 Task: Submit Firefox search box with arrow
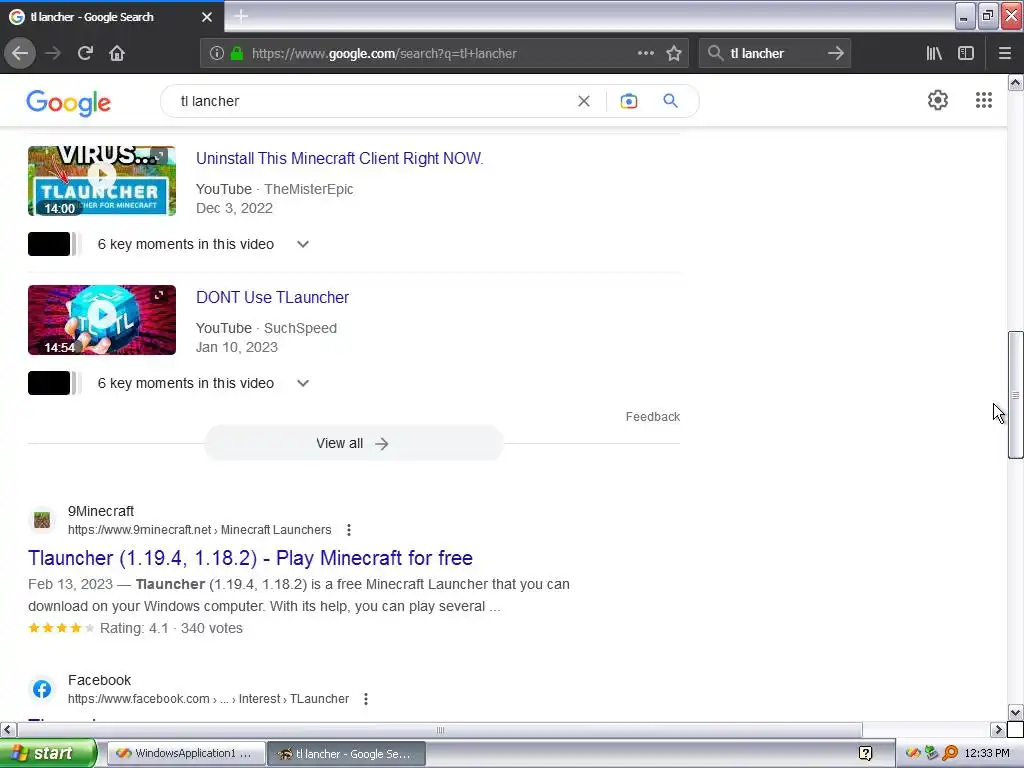[x=836, y=53]
